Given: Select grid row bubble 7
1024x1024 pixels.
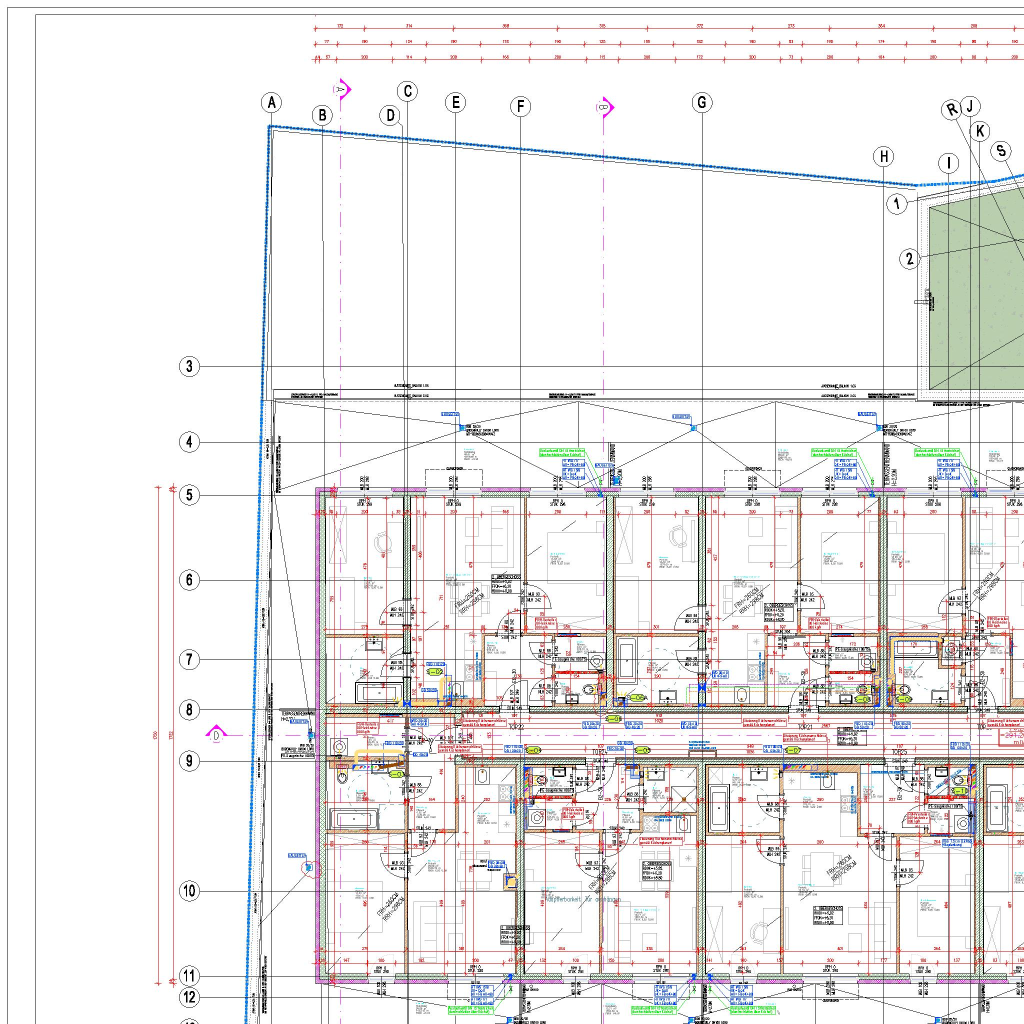Looking at the screenshot, I should pyautogui.click(x=189, y=660).
